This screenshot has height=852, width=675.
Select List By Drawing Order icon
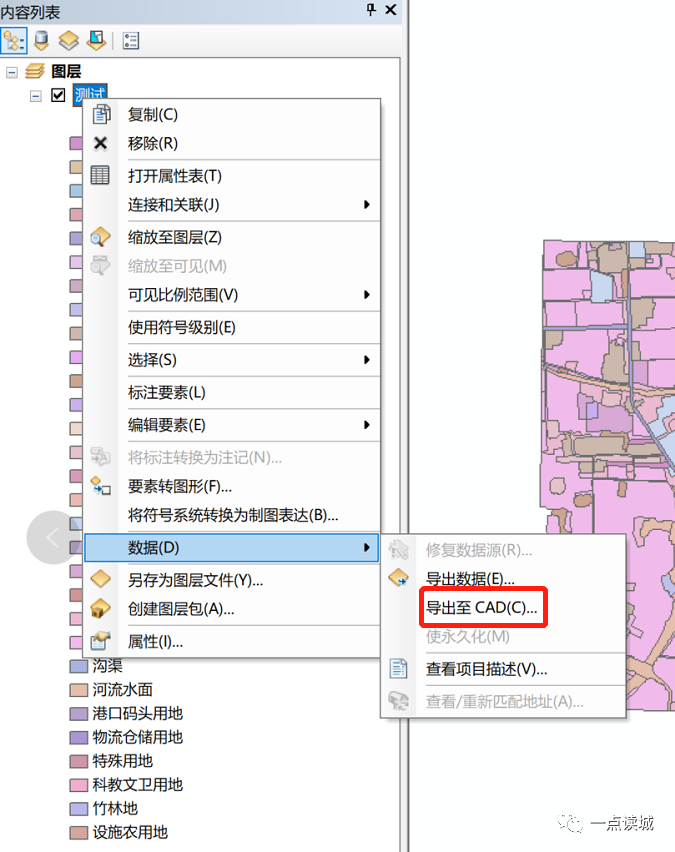[14, 41]
